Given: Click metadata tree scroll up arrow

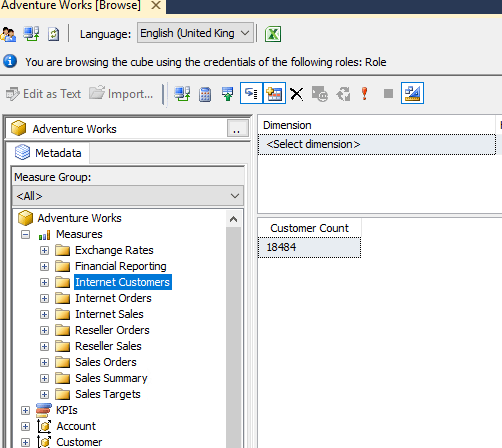Looking at the screenshot, I should click(x=233, y=219).
